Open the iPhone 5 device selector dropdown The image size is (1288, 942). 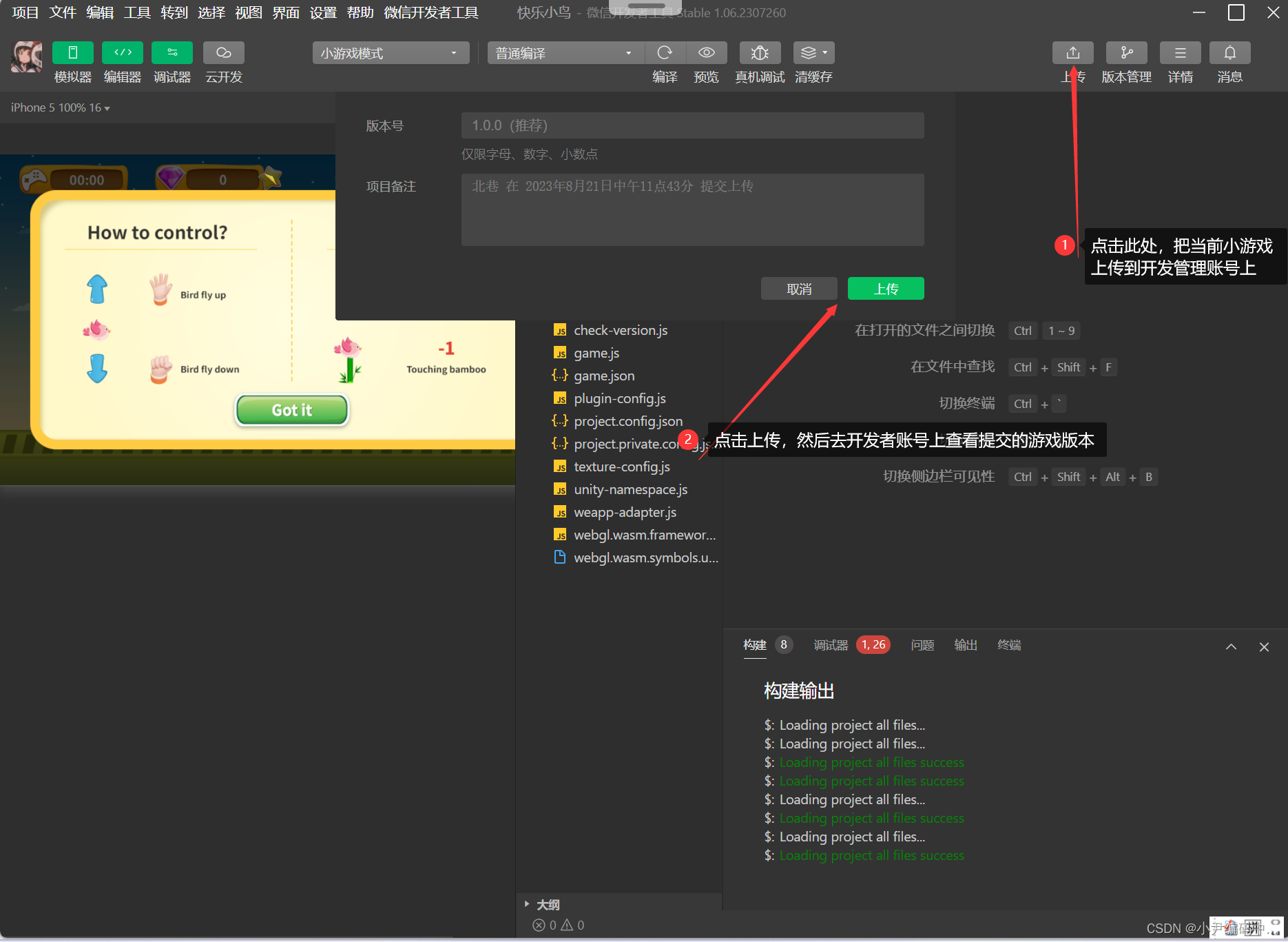coord(60,107)
